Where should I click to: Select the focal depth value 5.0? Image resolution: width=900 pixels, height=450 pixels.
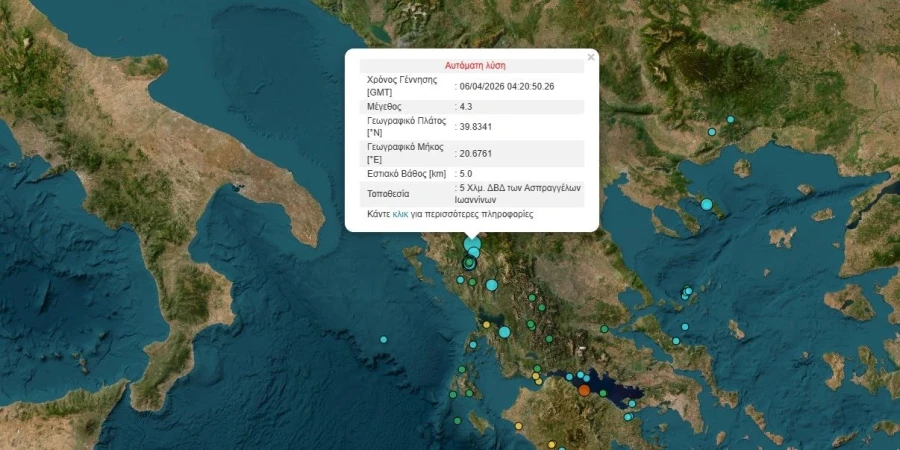pos(466,173)
